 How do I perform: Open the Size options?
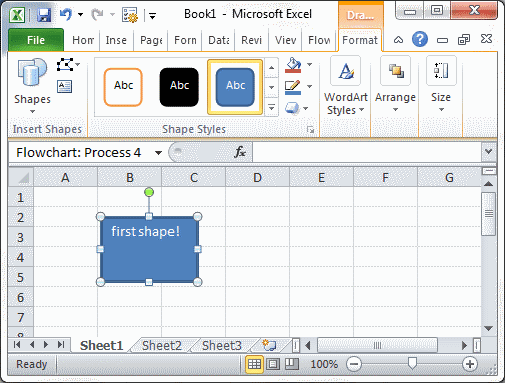[441, 84]
